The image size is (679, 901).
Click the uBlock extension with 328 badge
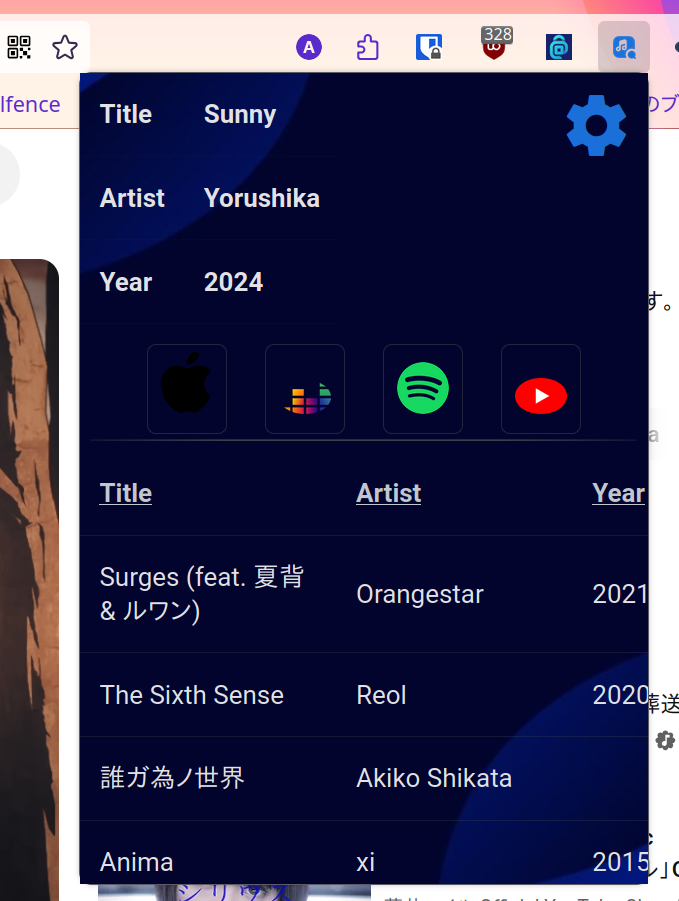(x=495, y=44)
